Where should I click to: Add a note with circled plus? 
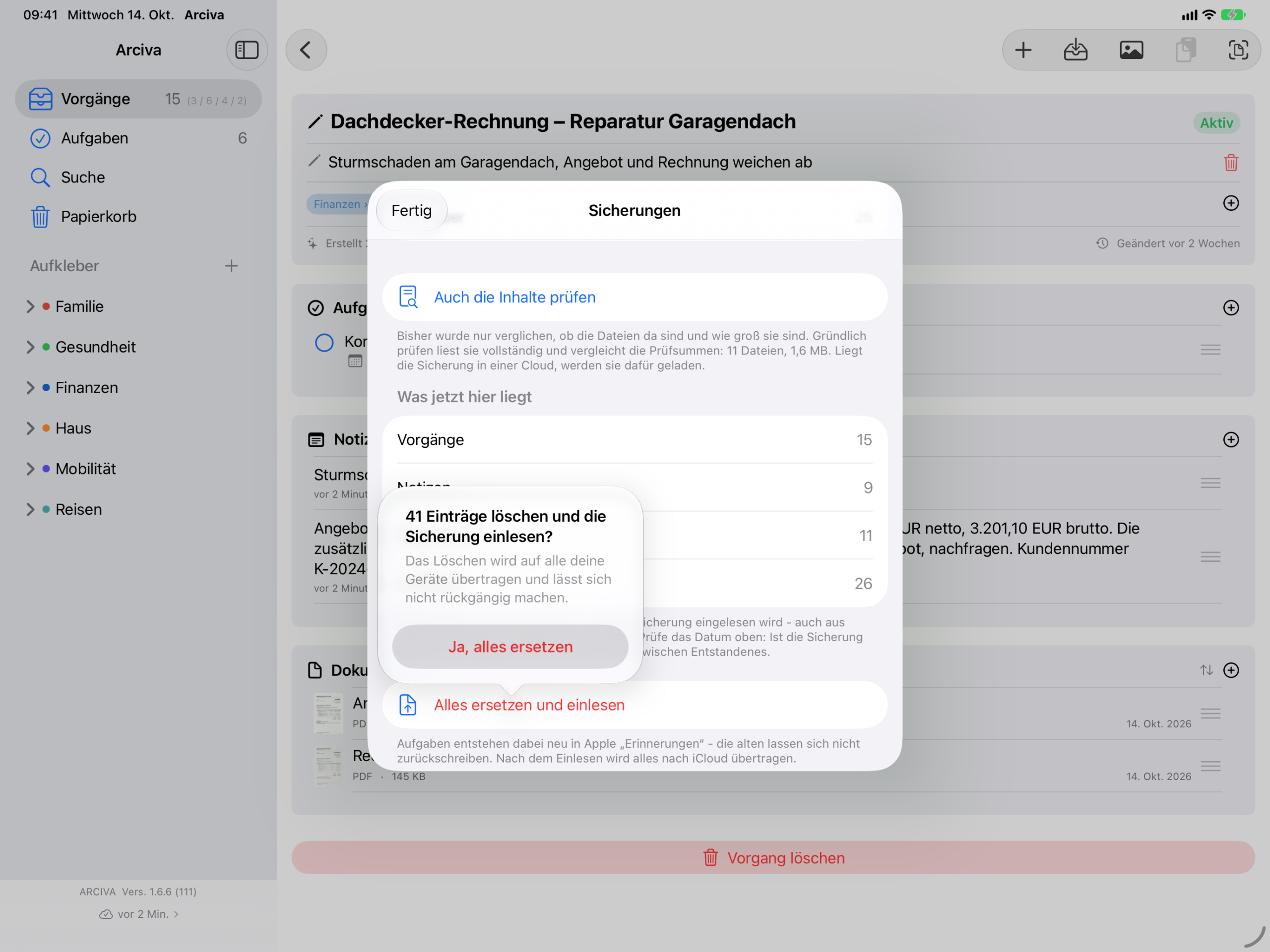coord(1231,440)
